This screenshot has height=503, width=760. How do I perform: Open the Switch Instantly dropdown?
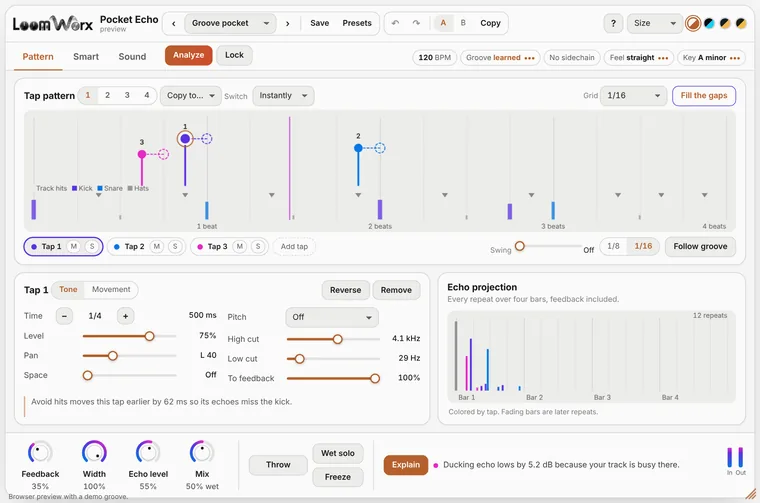tap(283, 96)
